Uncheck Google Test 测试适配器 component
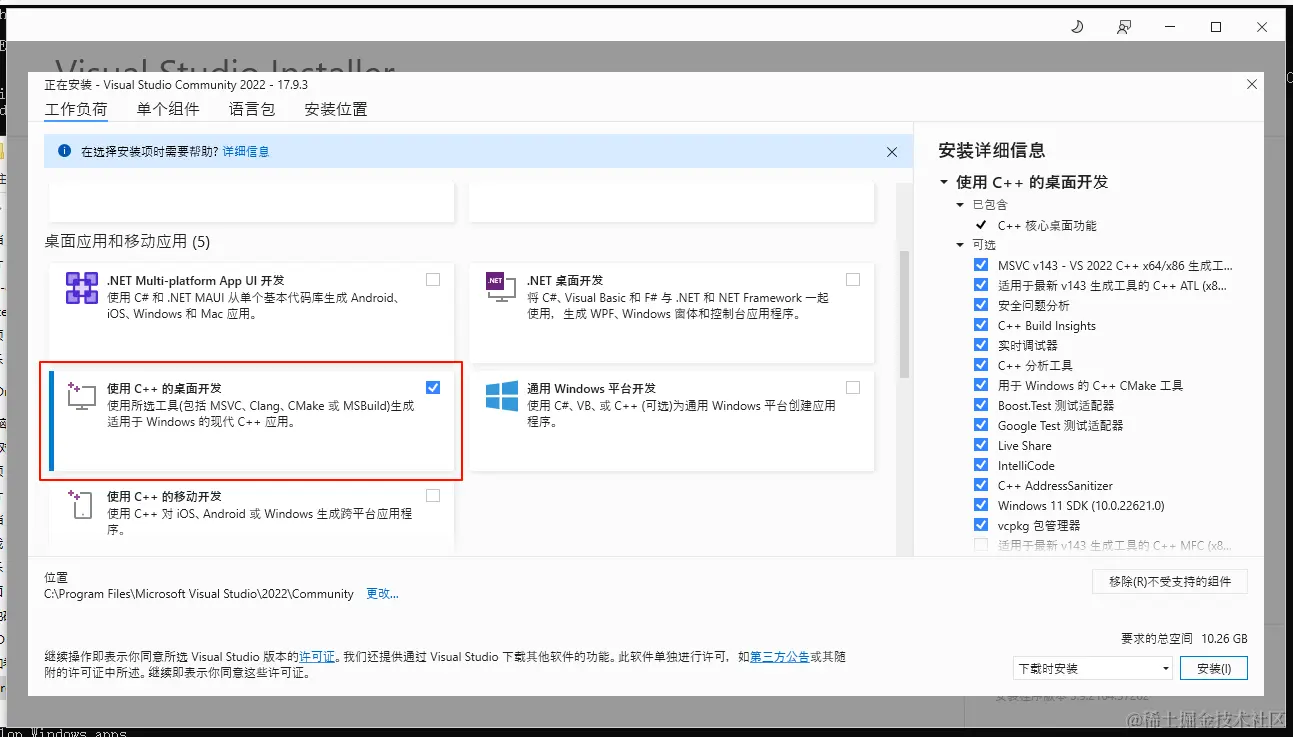The image size is (1293, 737). tap(981, 425)
